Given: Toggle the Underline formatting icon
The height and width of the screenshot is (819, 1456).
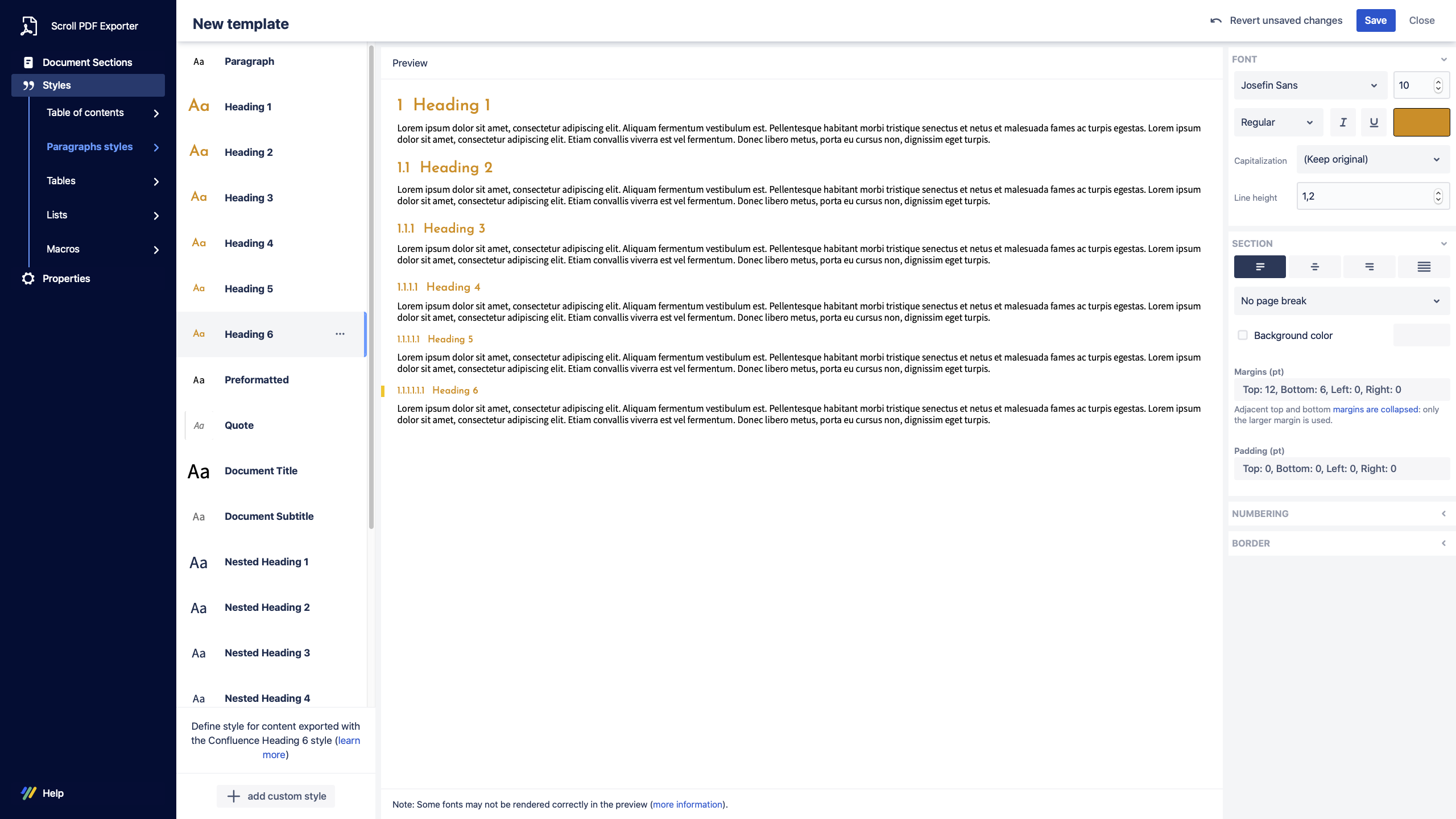Looking at the screenshot, I should pyautogui.click(x=1374, y=122).
